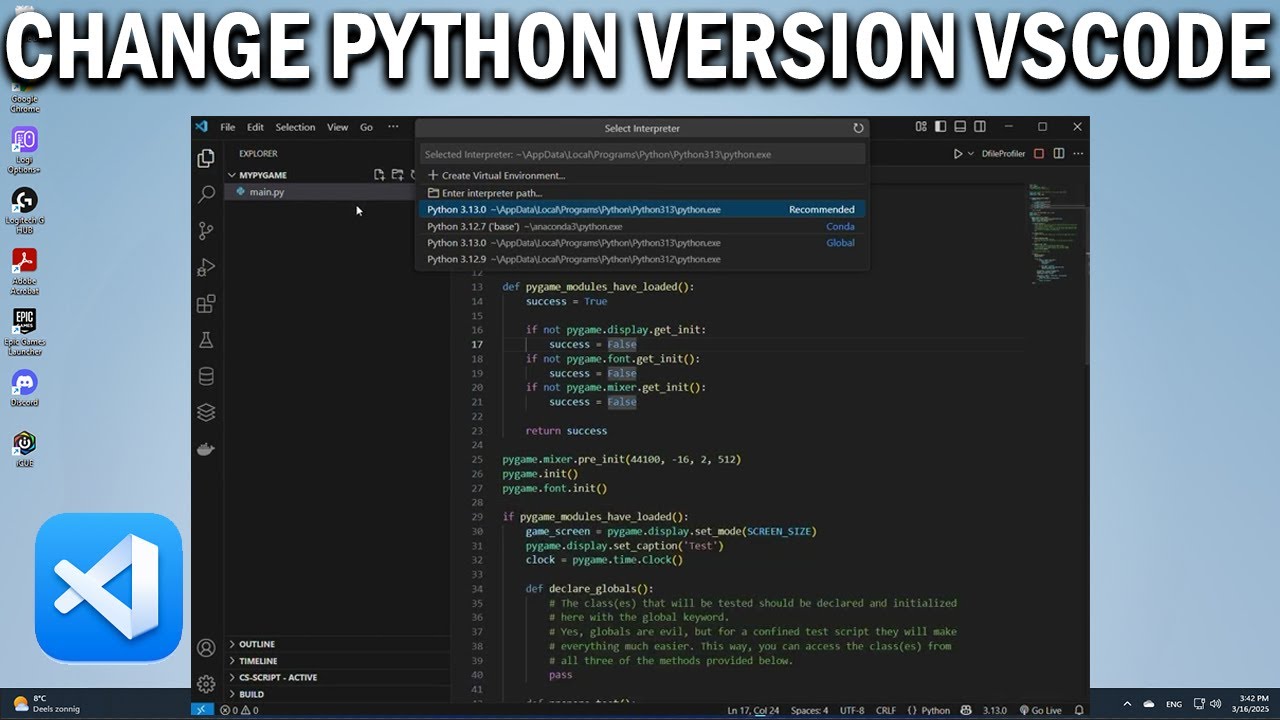The image size is (1280, 720).
Task: Open the View menu
Action: point(338,127)
